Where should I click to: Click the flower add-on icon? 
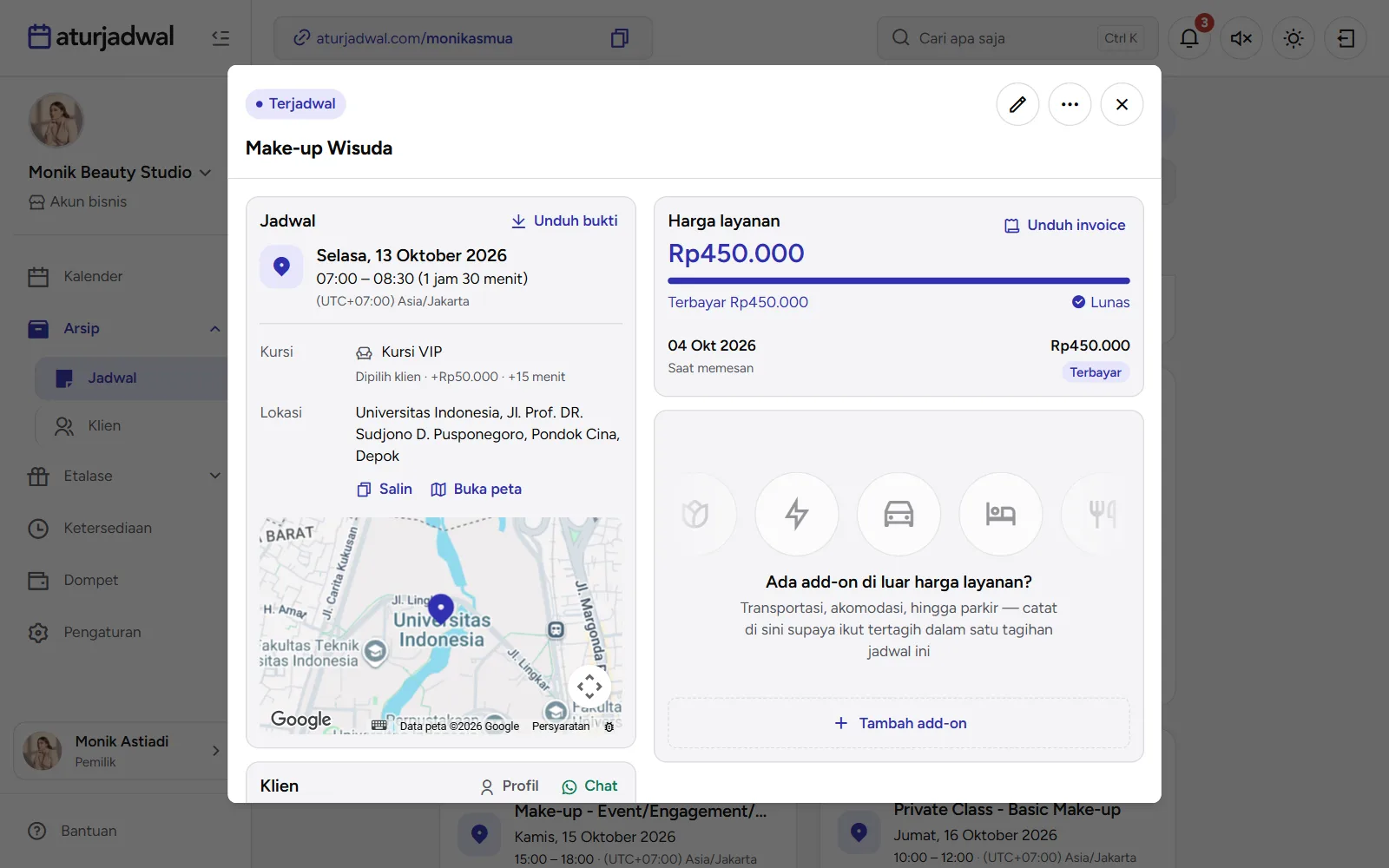(696, 514)
